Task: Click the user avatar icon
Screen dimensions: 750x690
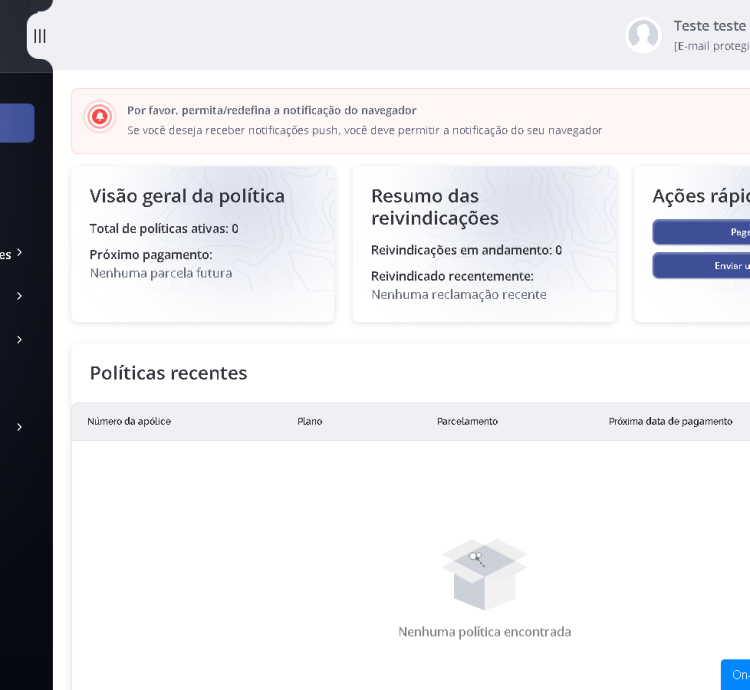Action: click(x=643, y=36)
